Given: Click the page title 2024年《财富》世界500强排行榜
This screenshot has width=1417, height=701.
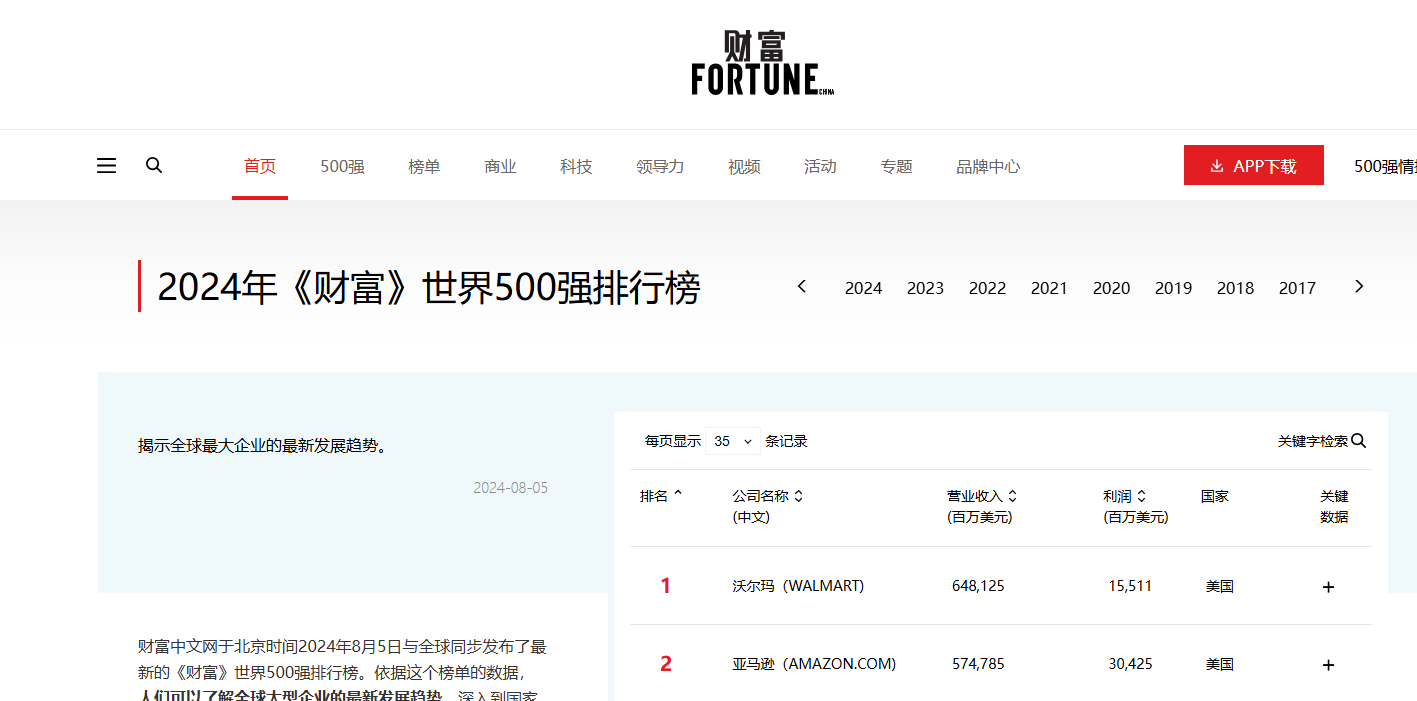Looking at the screenshot, I should click(x=429, y=288).
